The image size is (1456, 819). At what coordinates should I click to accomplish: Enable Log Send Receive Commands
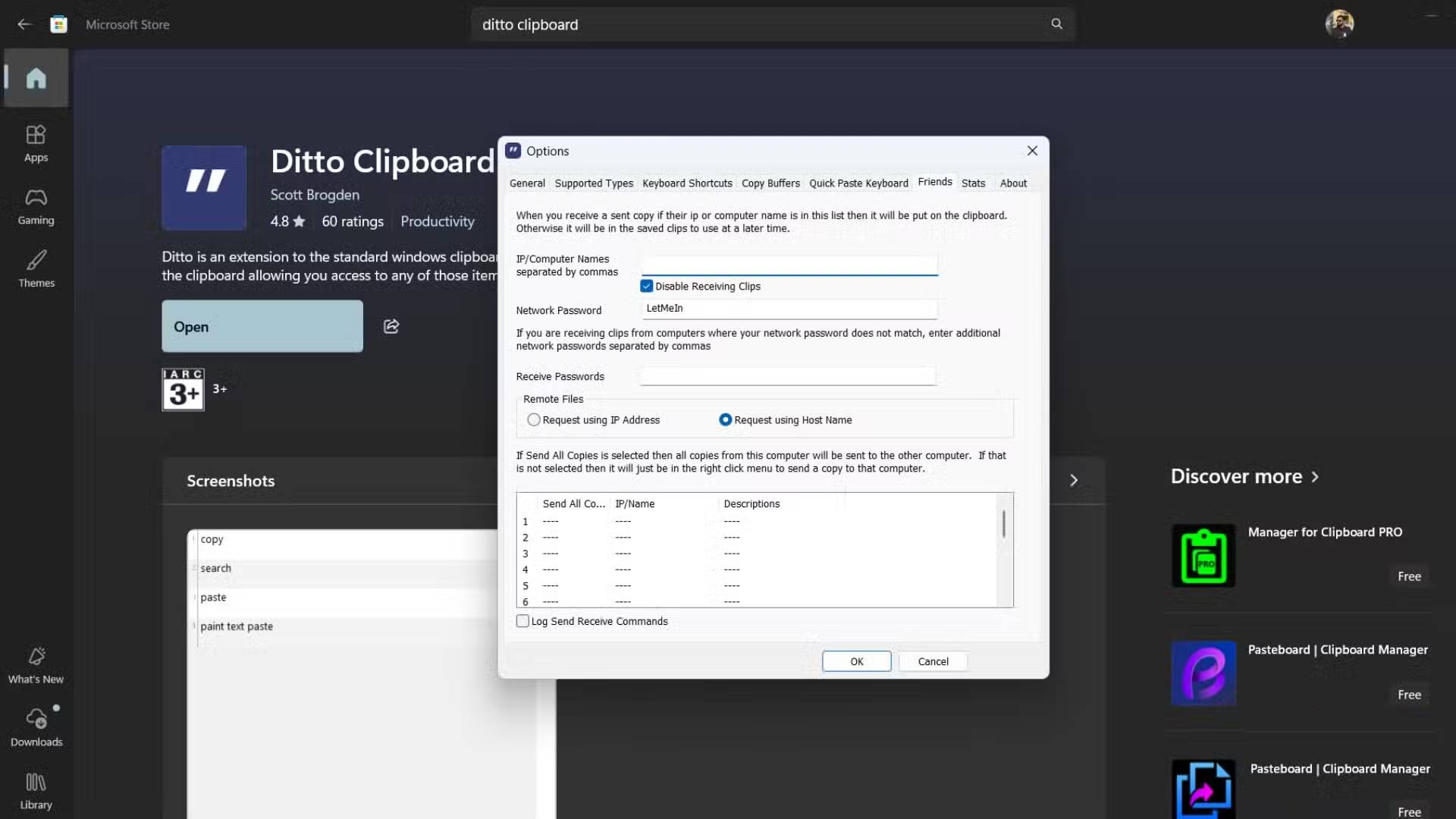click(522, 621)
